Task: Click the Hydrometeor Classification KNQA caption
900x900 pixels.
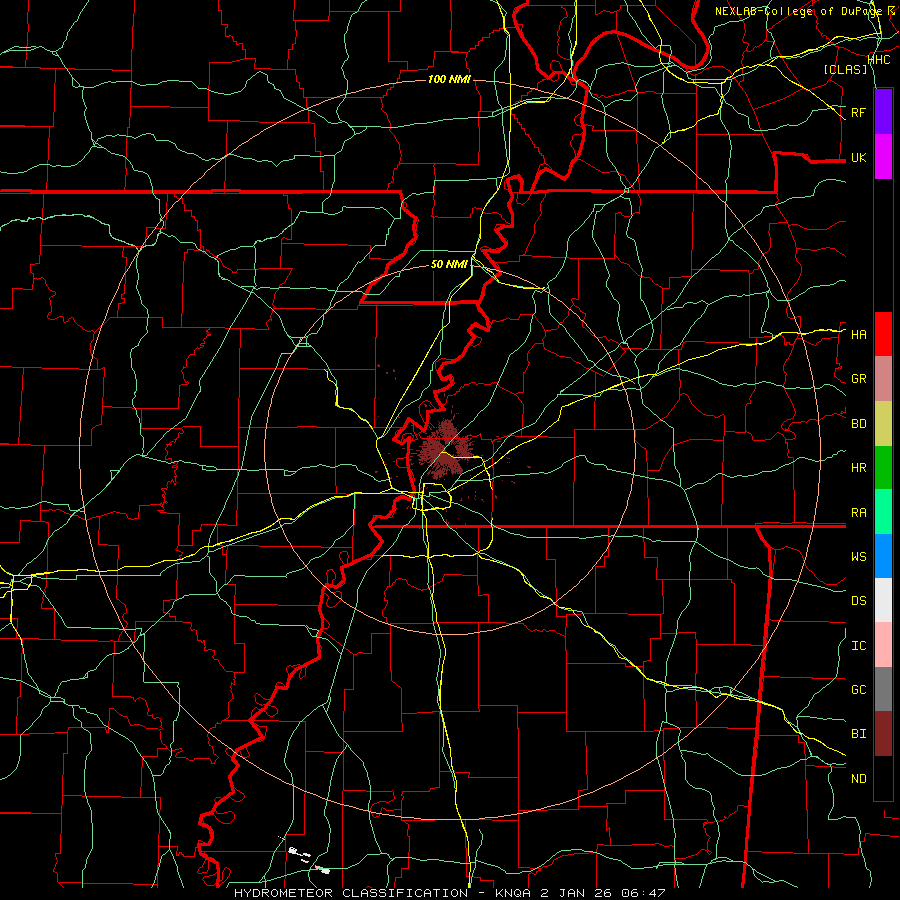Action: point(449,893)
